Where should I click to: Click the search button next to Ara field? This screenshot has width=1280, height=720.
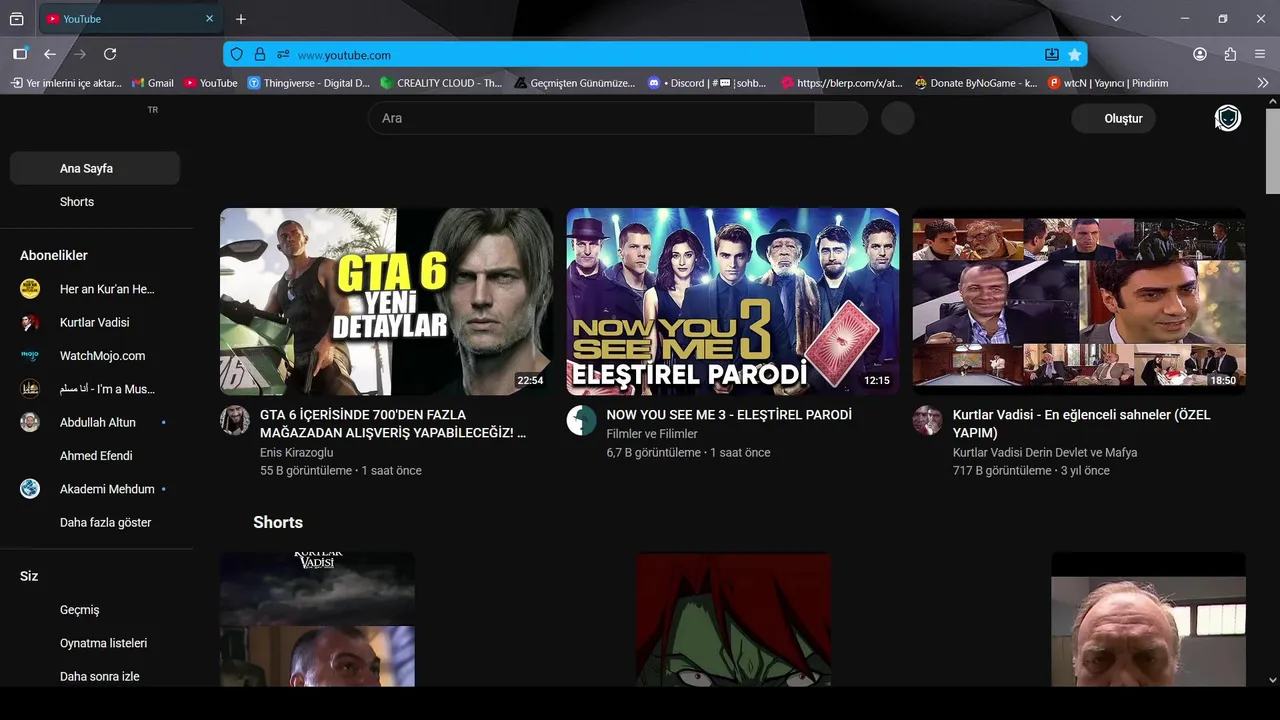click(841, 118)
